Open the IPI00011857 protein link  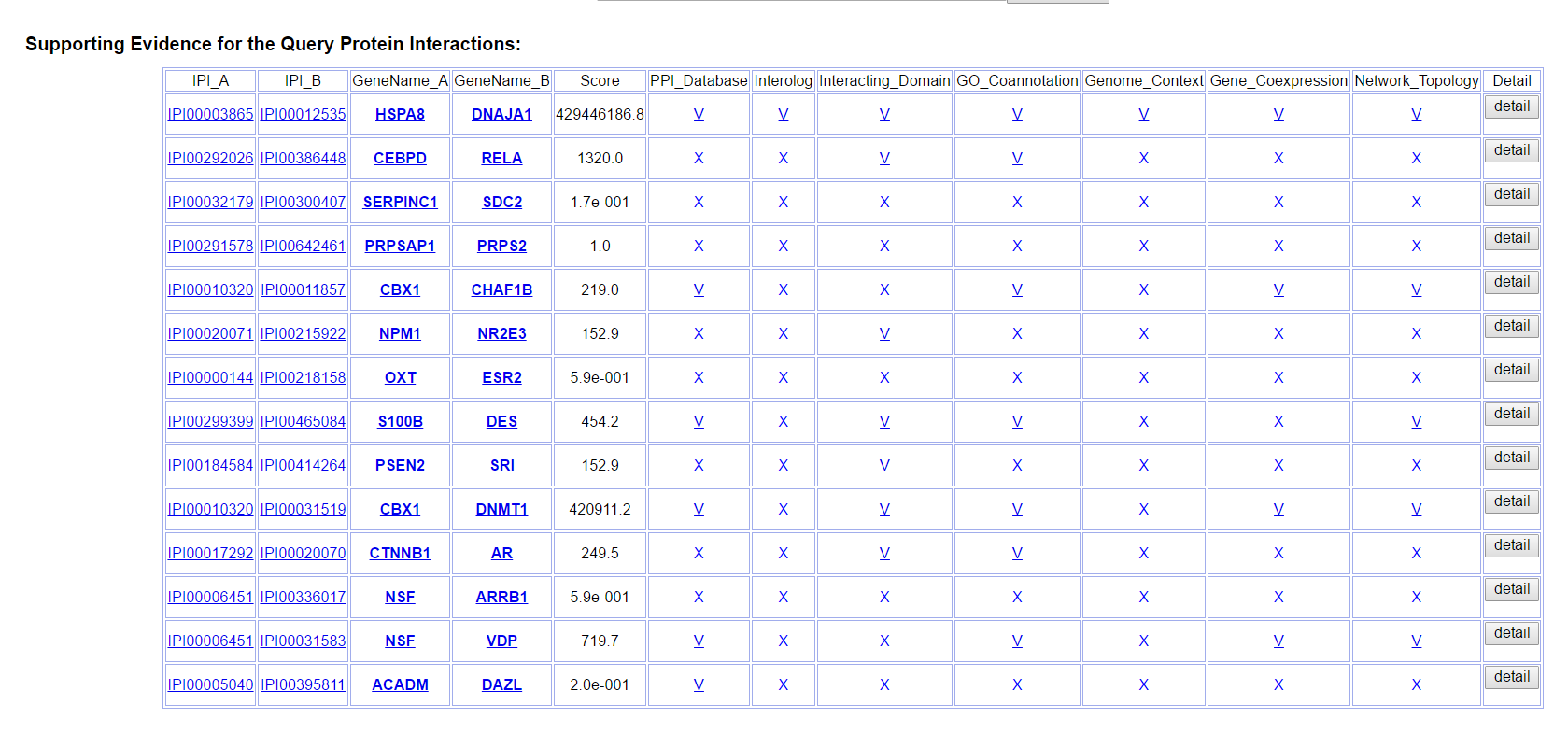(x=303, y=289)
